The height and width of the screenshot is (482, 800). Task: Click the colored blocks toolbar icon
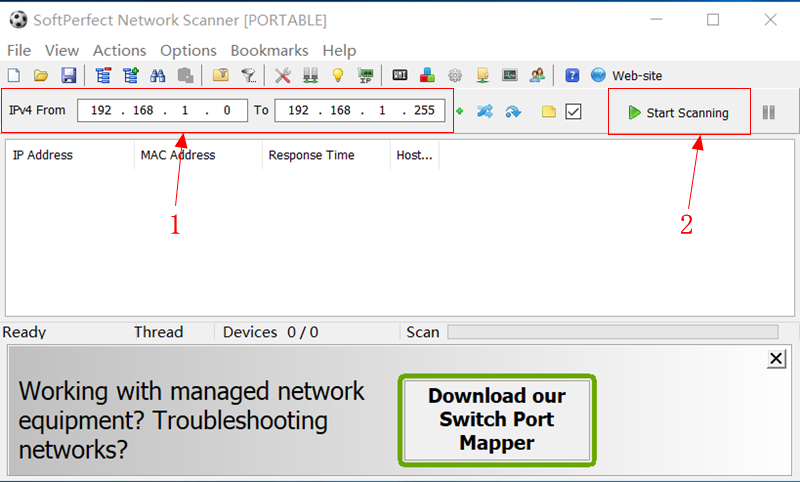428,75
